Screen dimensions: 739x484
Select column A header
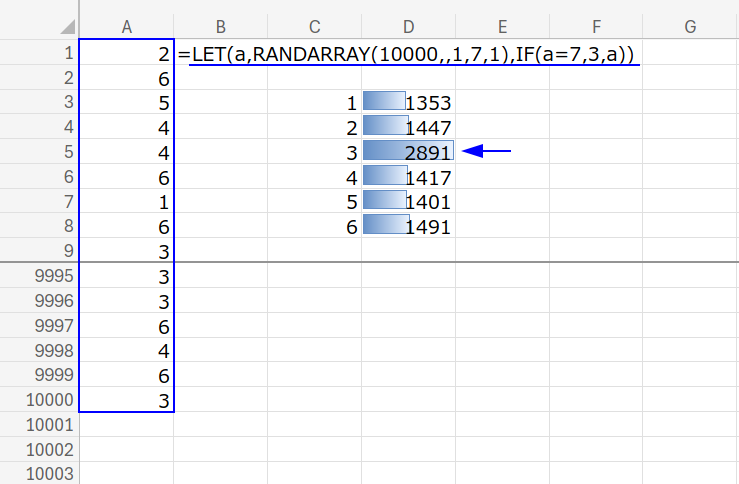pyautogui.click(x=126, y=27)
